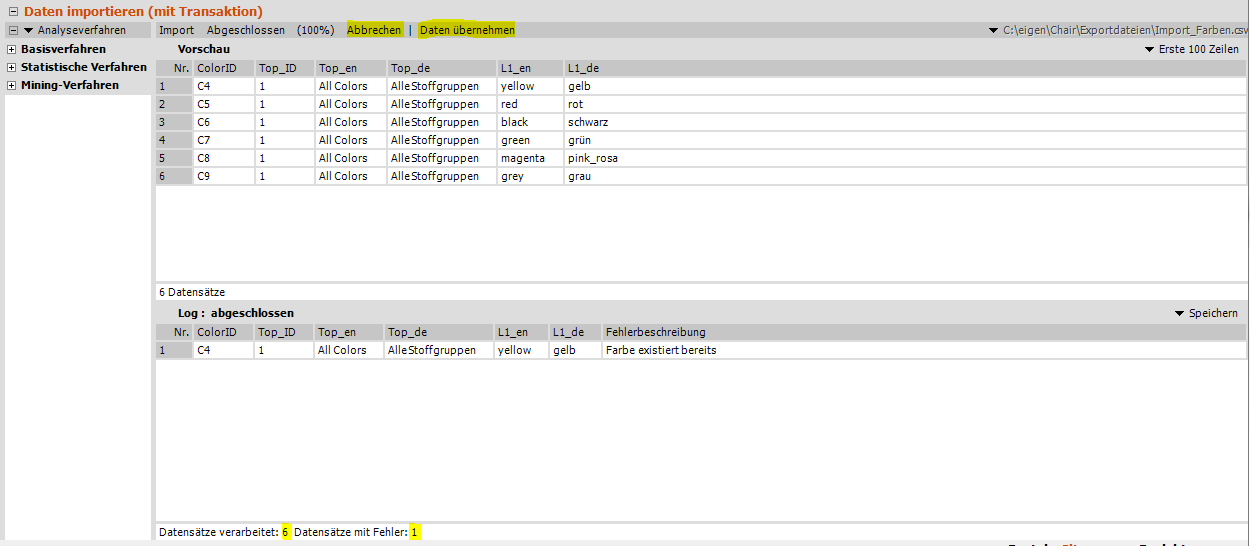
Task: Click the Top_en header in log table
Action: click(x=337, y=332)
